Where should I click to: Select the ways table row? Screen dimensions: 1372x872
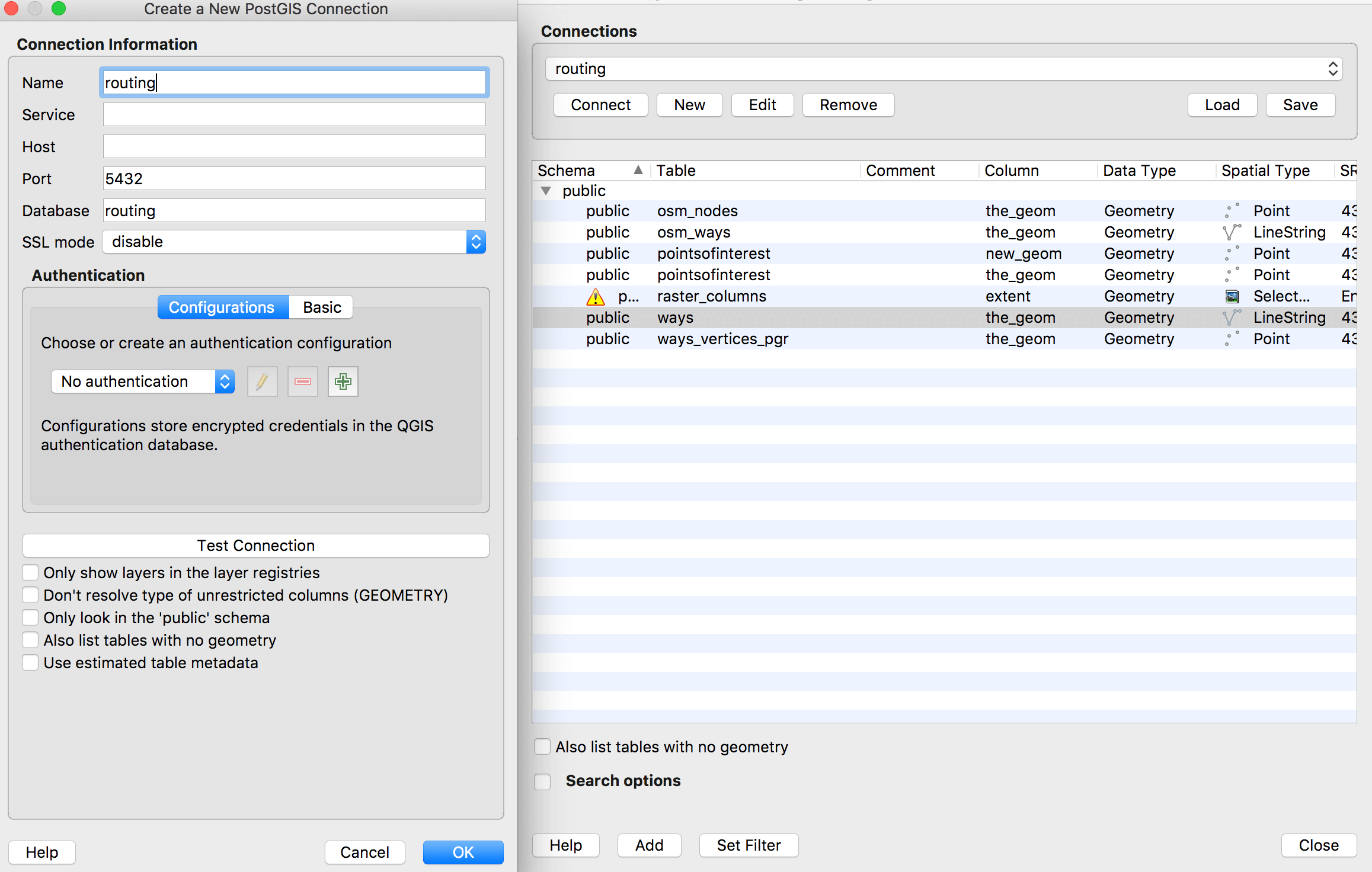pyautogui.click(x=945, y=318)
